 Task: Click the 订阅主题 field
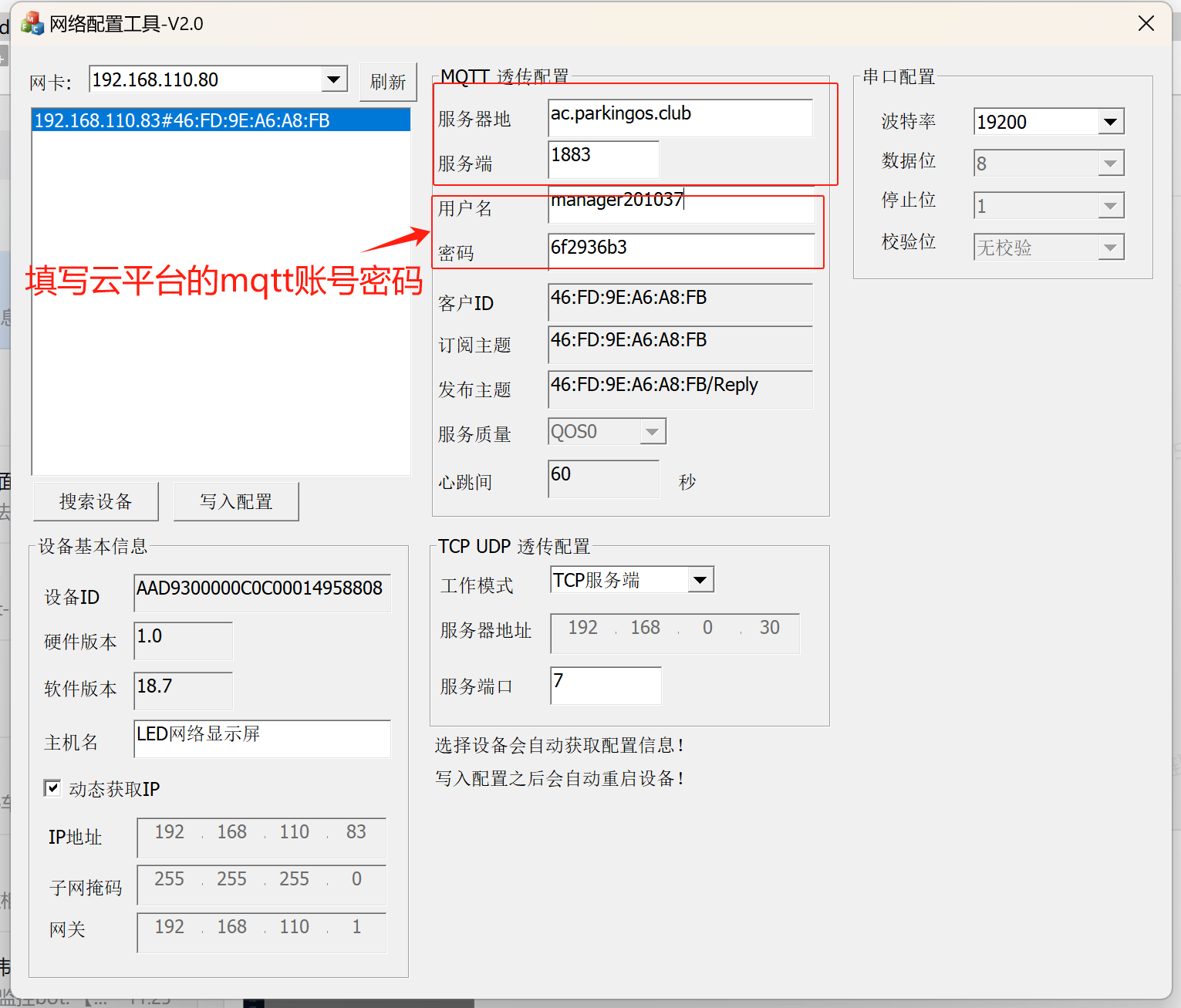point(680,345)
